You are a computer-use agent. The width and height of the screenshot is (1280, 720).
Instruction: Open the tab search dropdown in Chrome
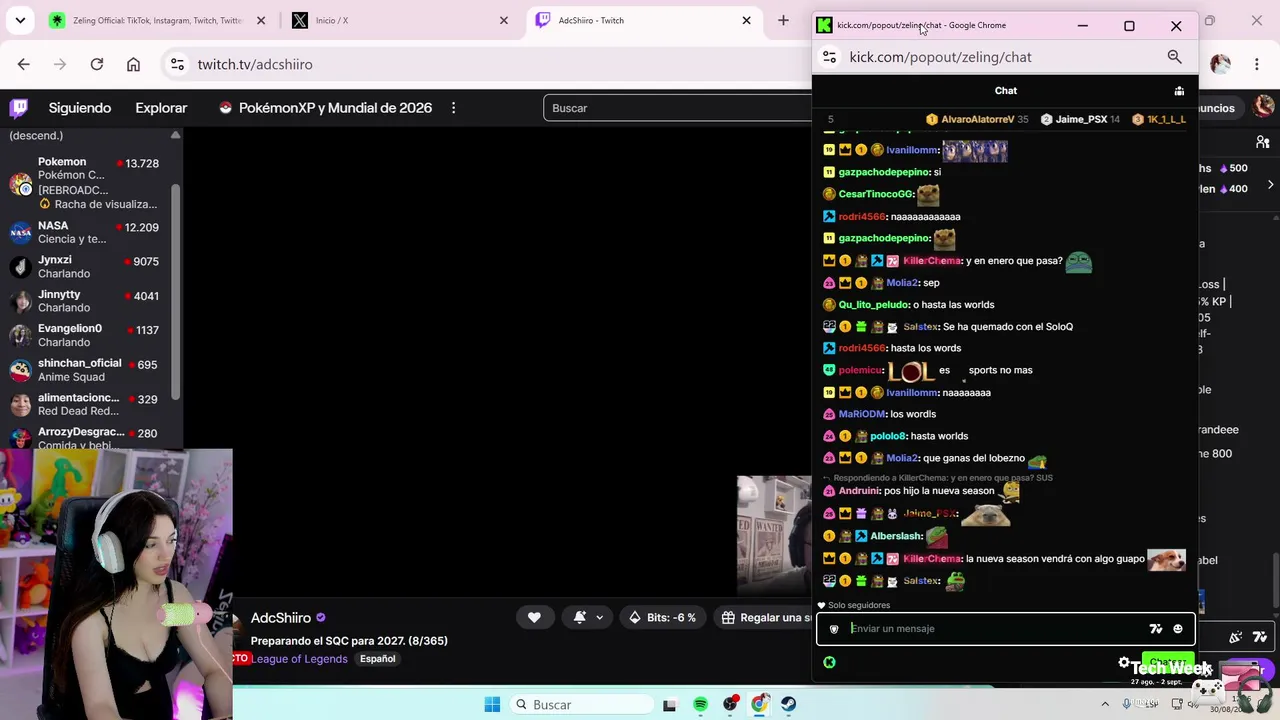pos(20,20)
